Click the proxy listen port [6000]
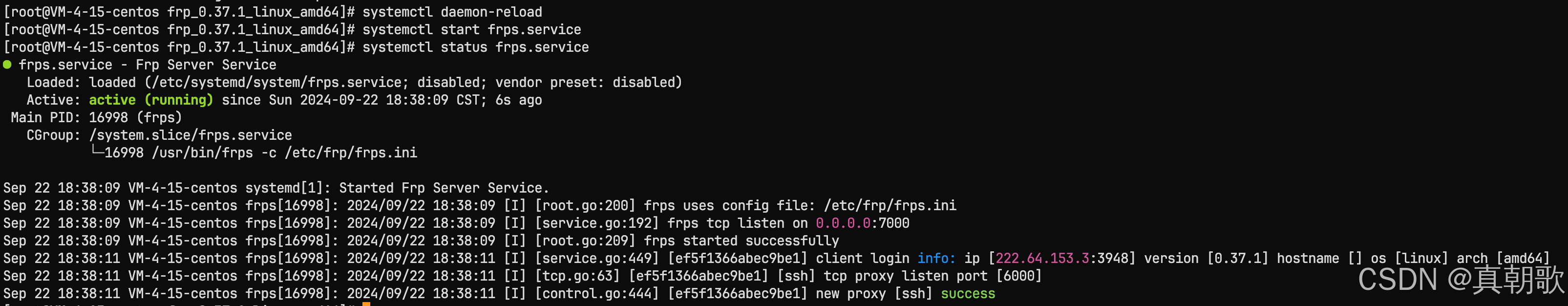1568x306 pixels. [1019, 276]
